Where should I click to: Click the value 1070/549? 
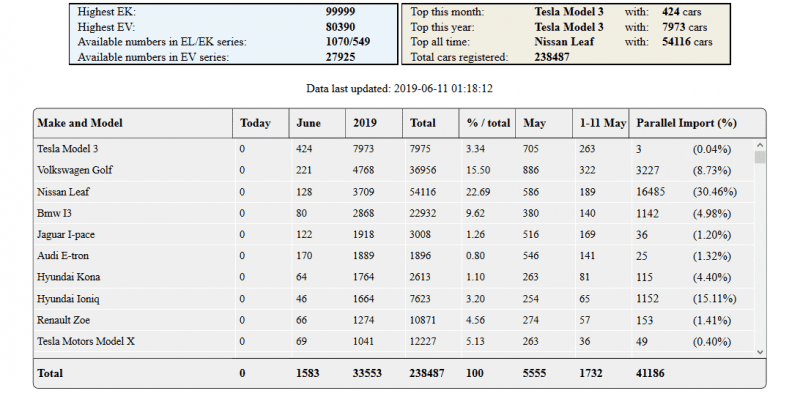pyautogui.click(x=348, y=42)
